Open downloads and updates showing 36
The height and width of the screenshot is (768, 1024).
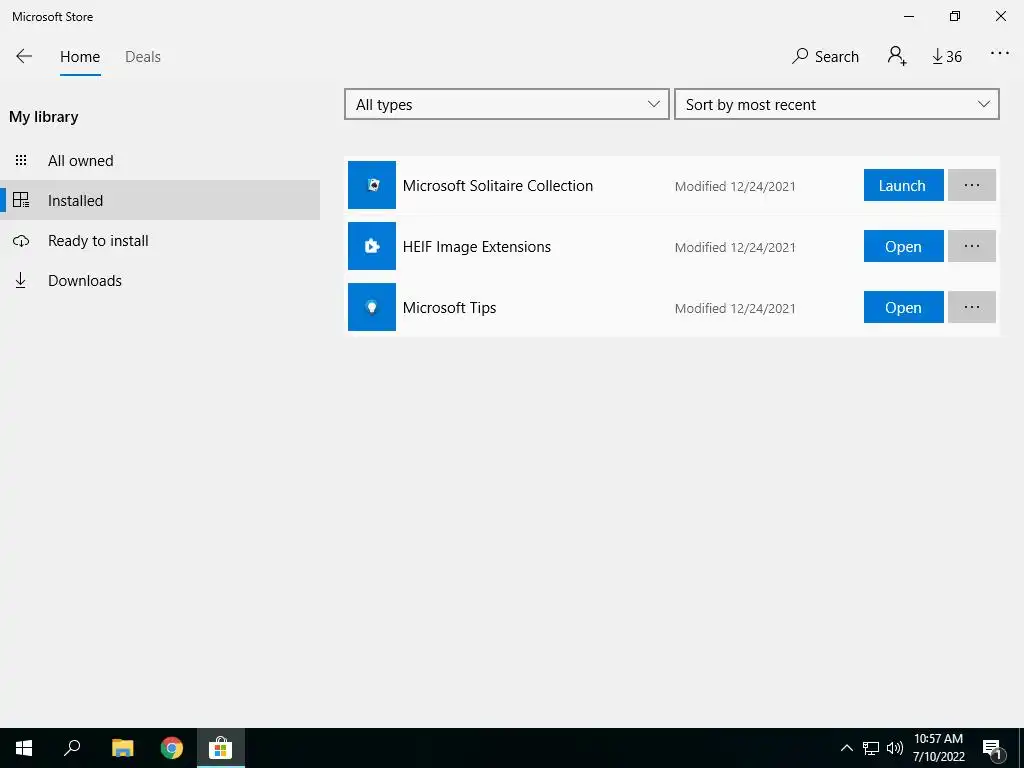click(x=947, y=57)
